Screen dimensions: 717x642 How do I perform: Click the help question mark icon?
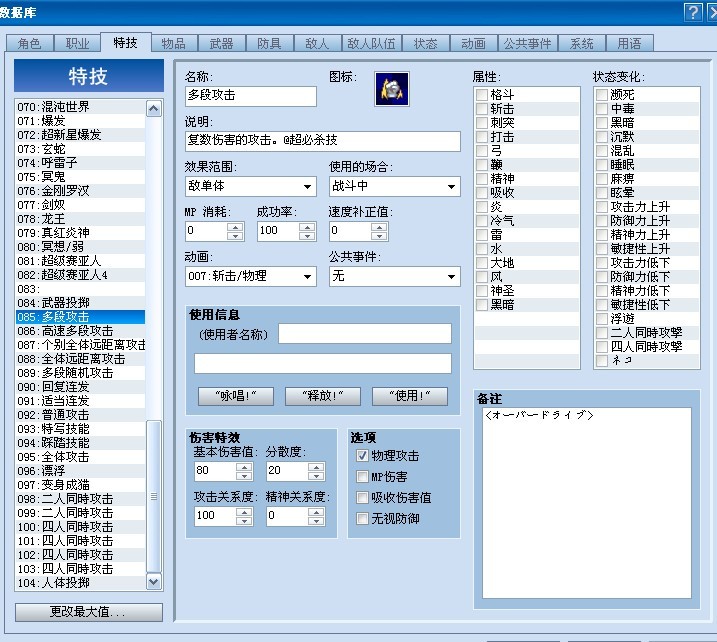coord(693,12)
